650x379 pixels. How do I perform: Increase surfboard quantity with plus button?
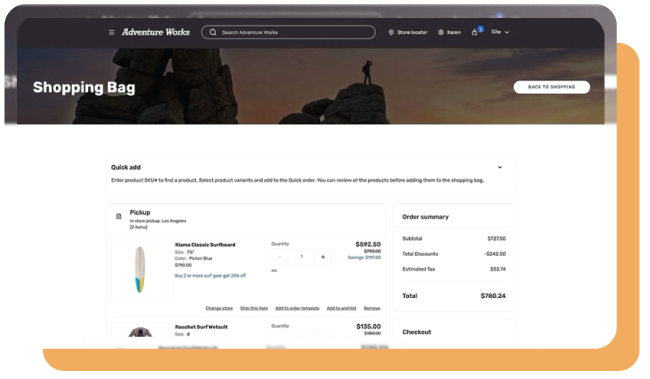coord(323,257)
